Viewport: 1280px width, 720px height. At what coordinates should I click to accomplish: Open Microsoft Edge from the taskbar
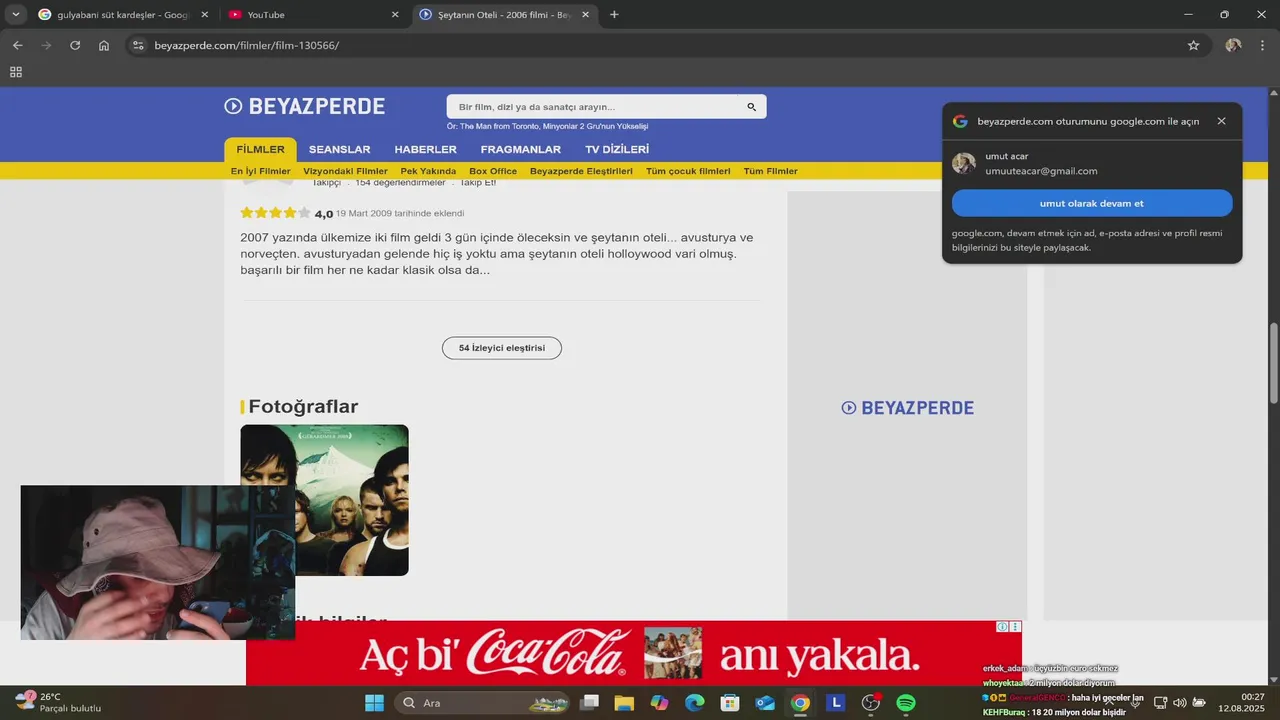695,703
